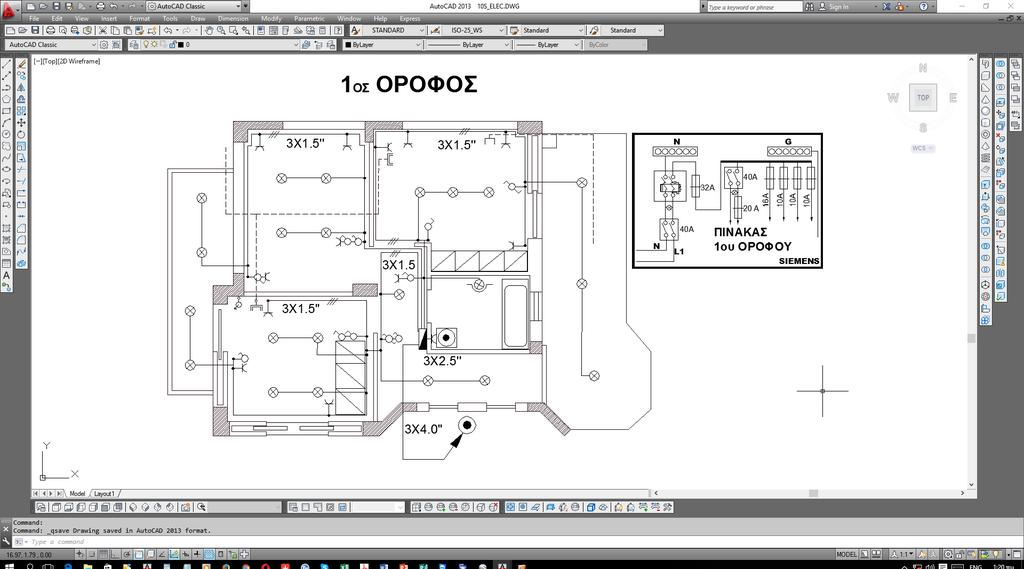This screenshot has height=569, width=1024.
Task: Open the Dimension menu
Action: (x=233, y=18)
